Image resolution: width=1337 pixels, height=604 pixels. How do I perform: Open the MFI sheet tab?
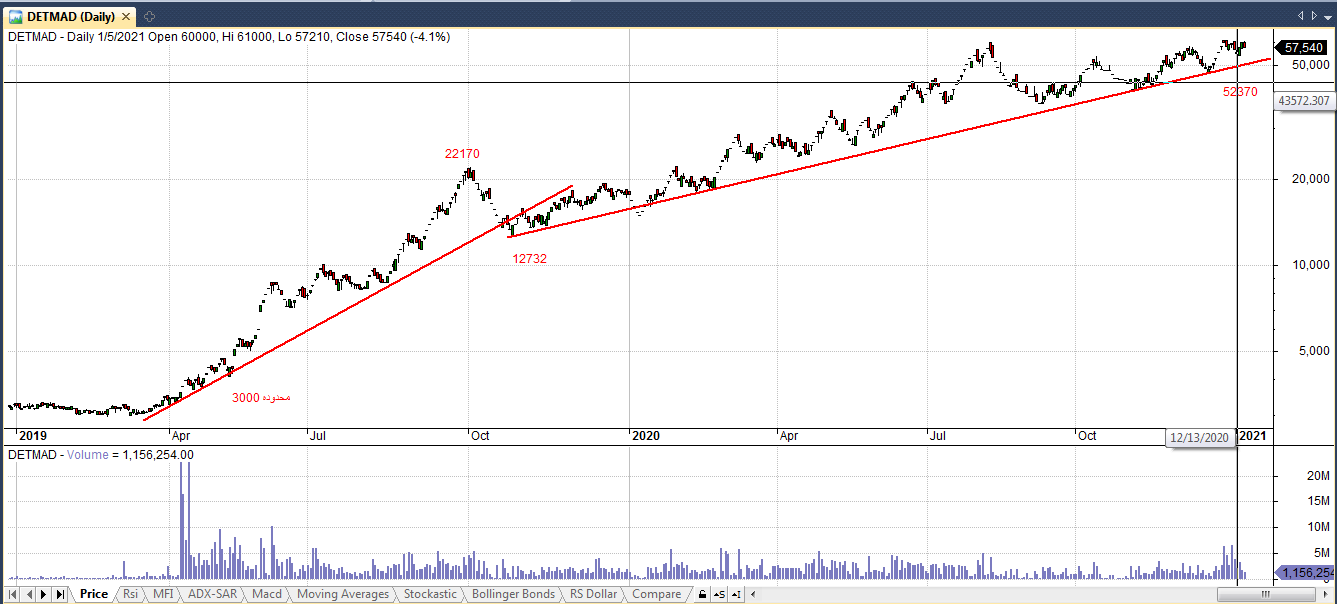[x=162, y=594]
